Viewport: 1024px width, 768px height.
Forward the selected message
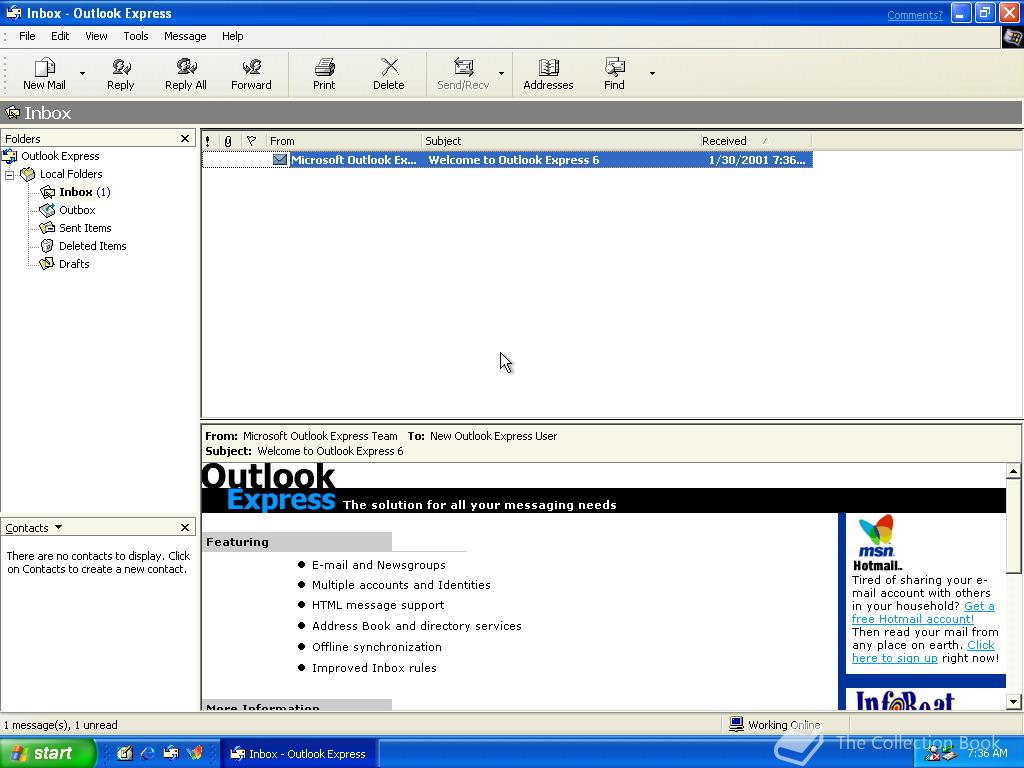251,74
